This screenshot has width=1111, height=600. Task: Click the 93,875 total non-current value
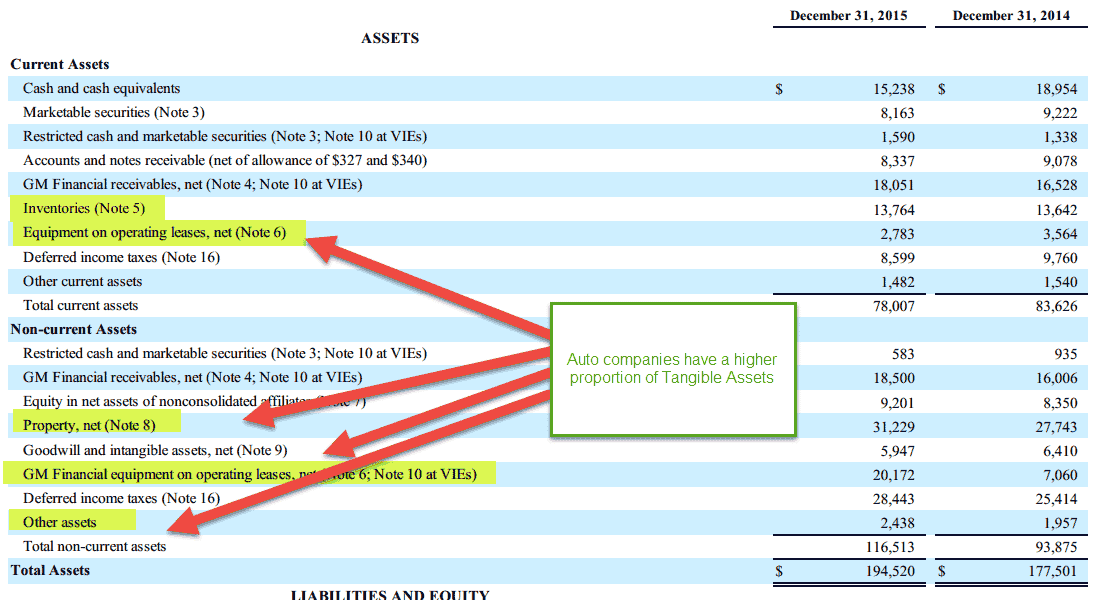[1056, 548]
